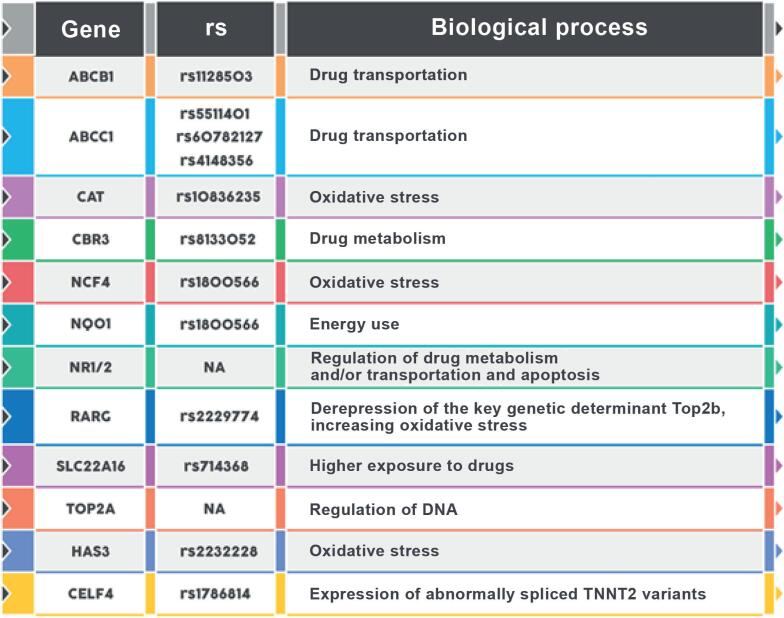Click the SLC22A16 gene name

click(90, 466)
